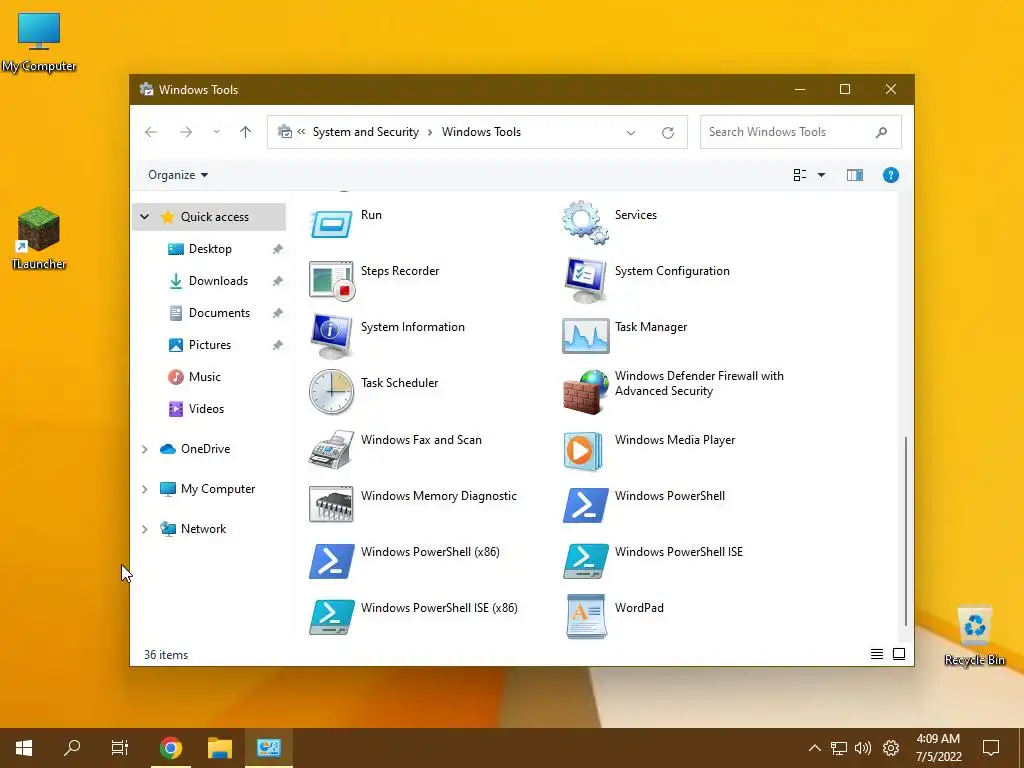
Task: Select the Windows PowerShell icon
Action: (x=585, y=505)
